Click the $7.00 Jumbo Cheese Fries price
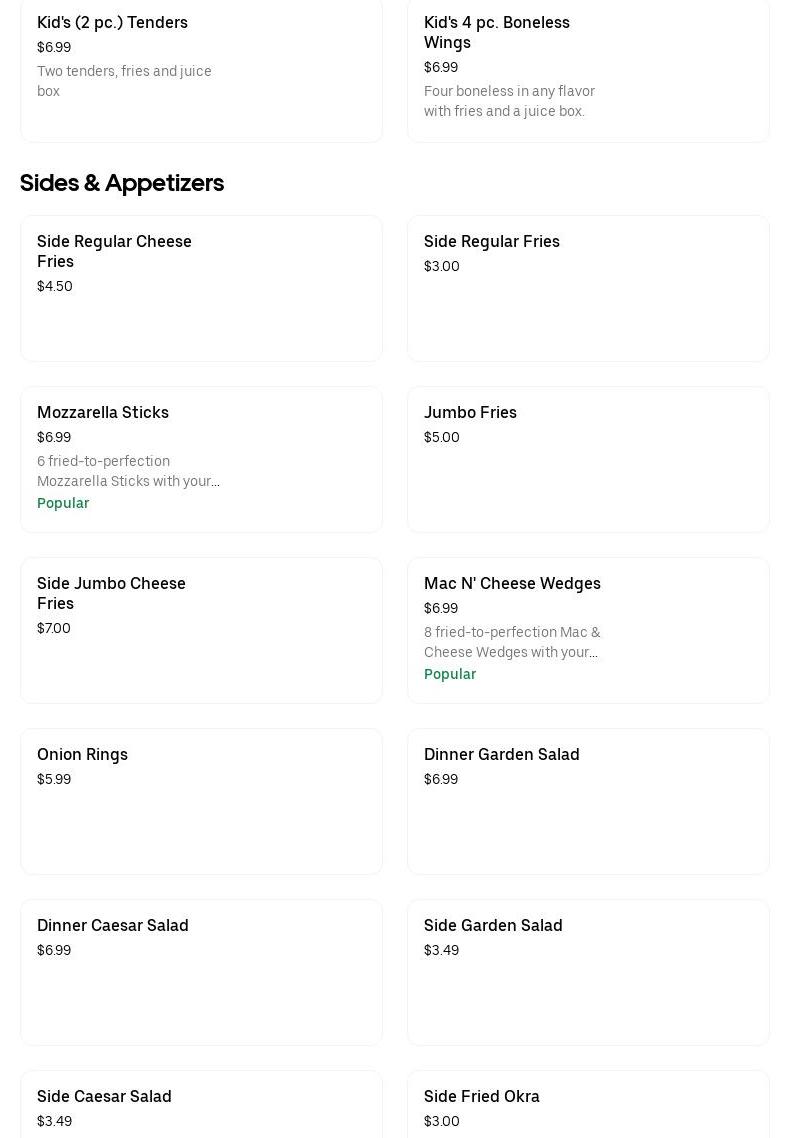 [54, 628]
